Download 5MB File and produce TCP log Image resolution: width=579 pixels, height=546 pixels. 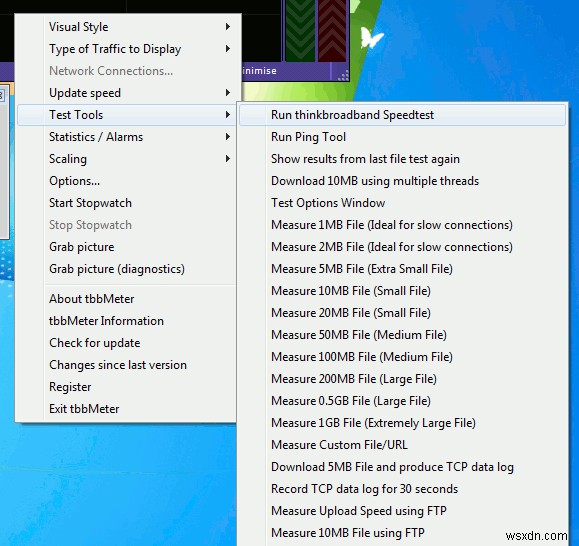coord(402,467)
